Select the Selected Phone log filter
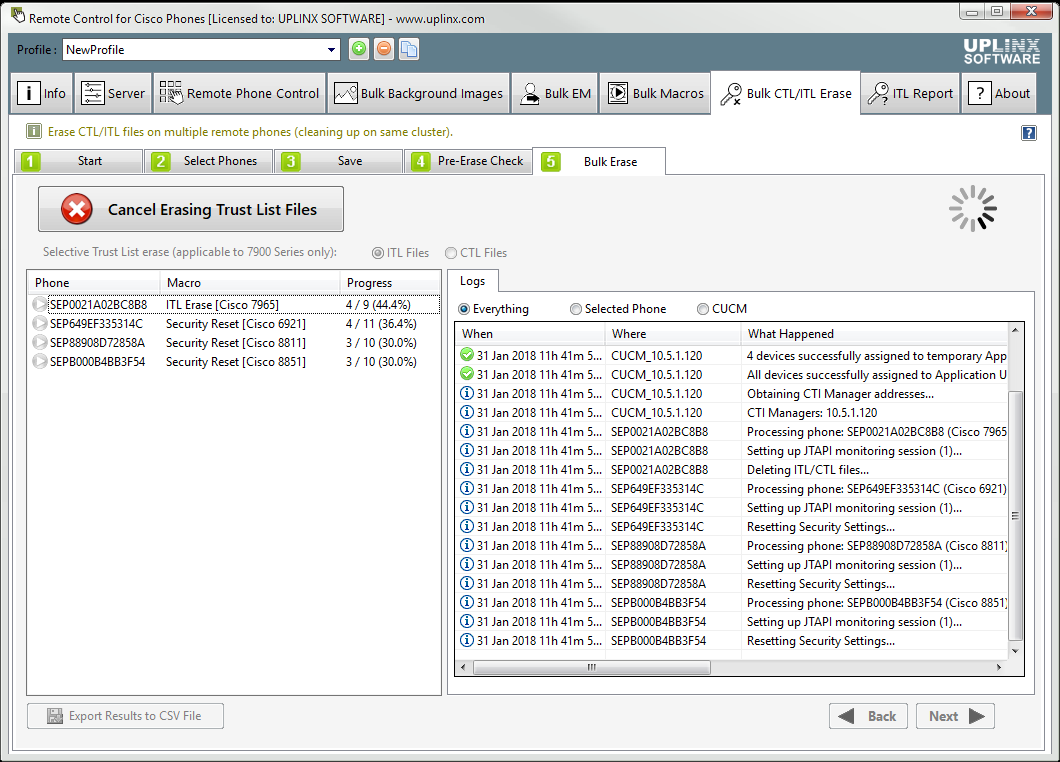Viewport: 1060px width, 762px height. (575, 309)
